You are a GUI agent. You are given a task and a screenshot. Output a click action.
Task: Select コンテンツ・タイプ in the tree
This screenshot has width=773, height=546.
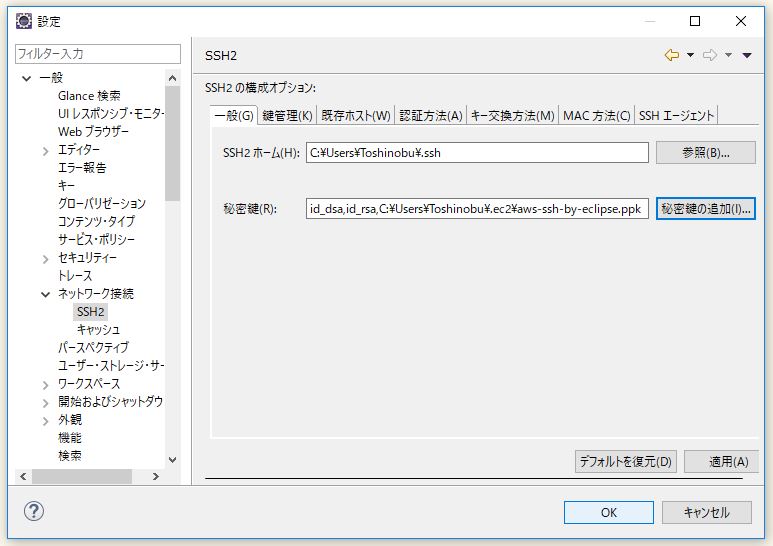[96, 222]
